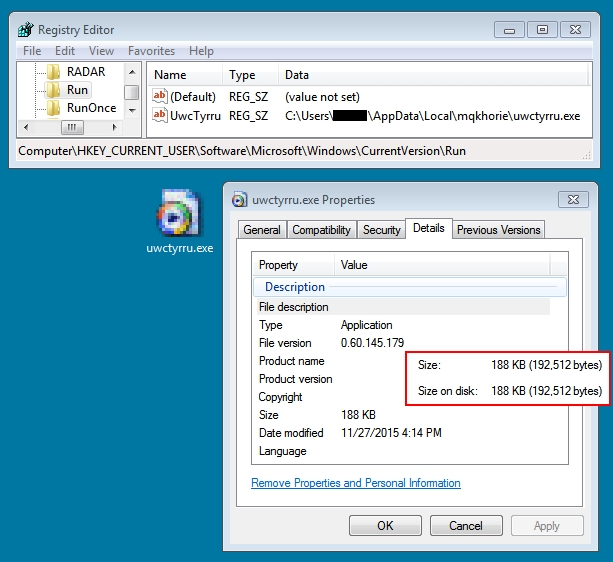Click the tree vertical scrollbar thumb

[132, 93]
